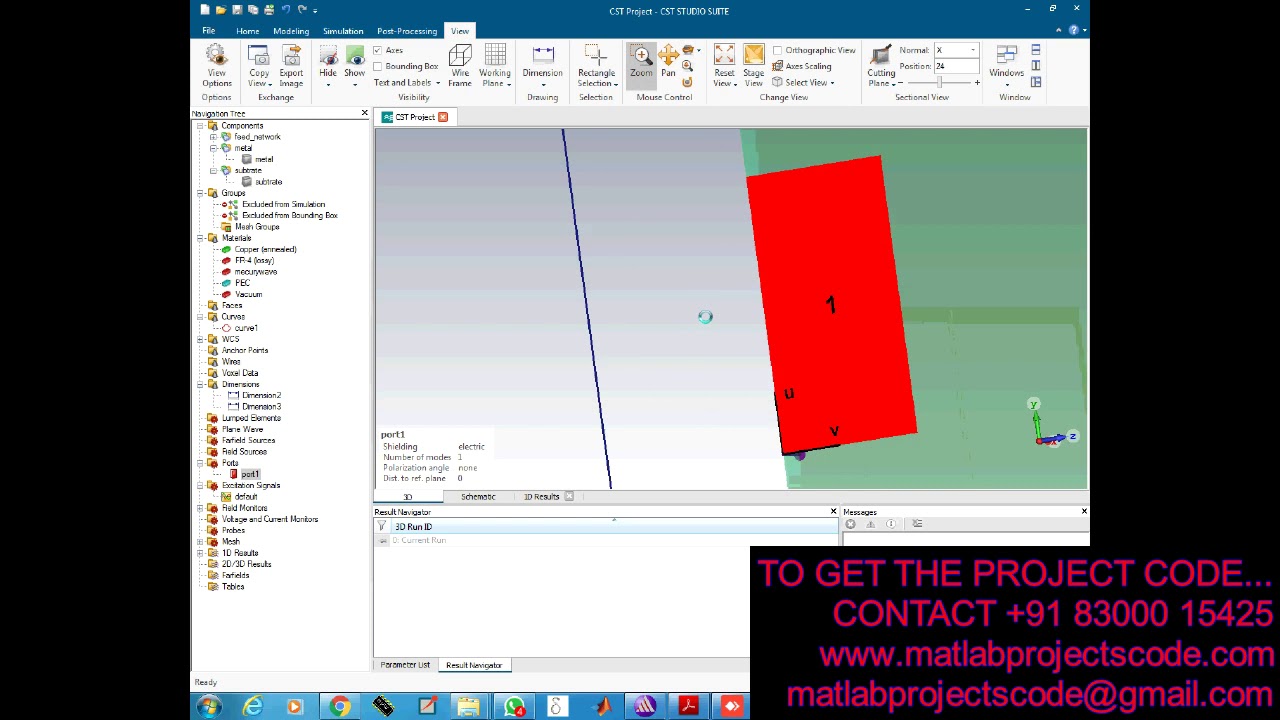Screen dimensions: 1280x720
Task: Select port1 in the navigation tree
Action: coord(249,474)
